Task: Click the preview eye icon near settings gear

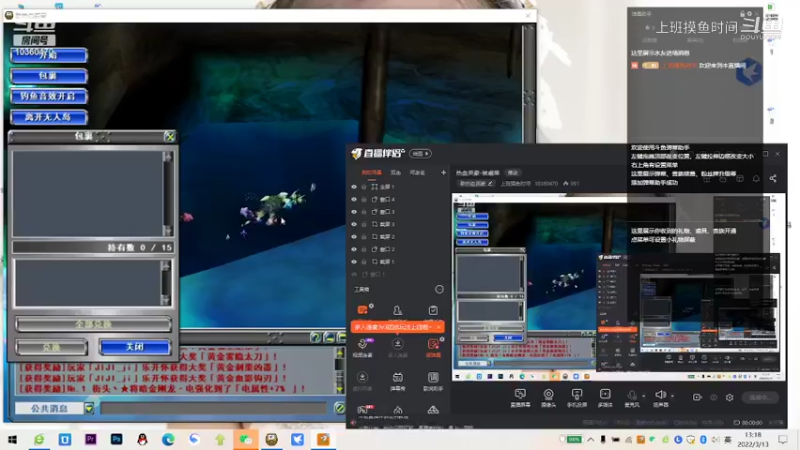Action: (713, 397)
